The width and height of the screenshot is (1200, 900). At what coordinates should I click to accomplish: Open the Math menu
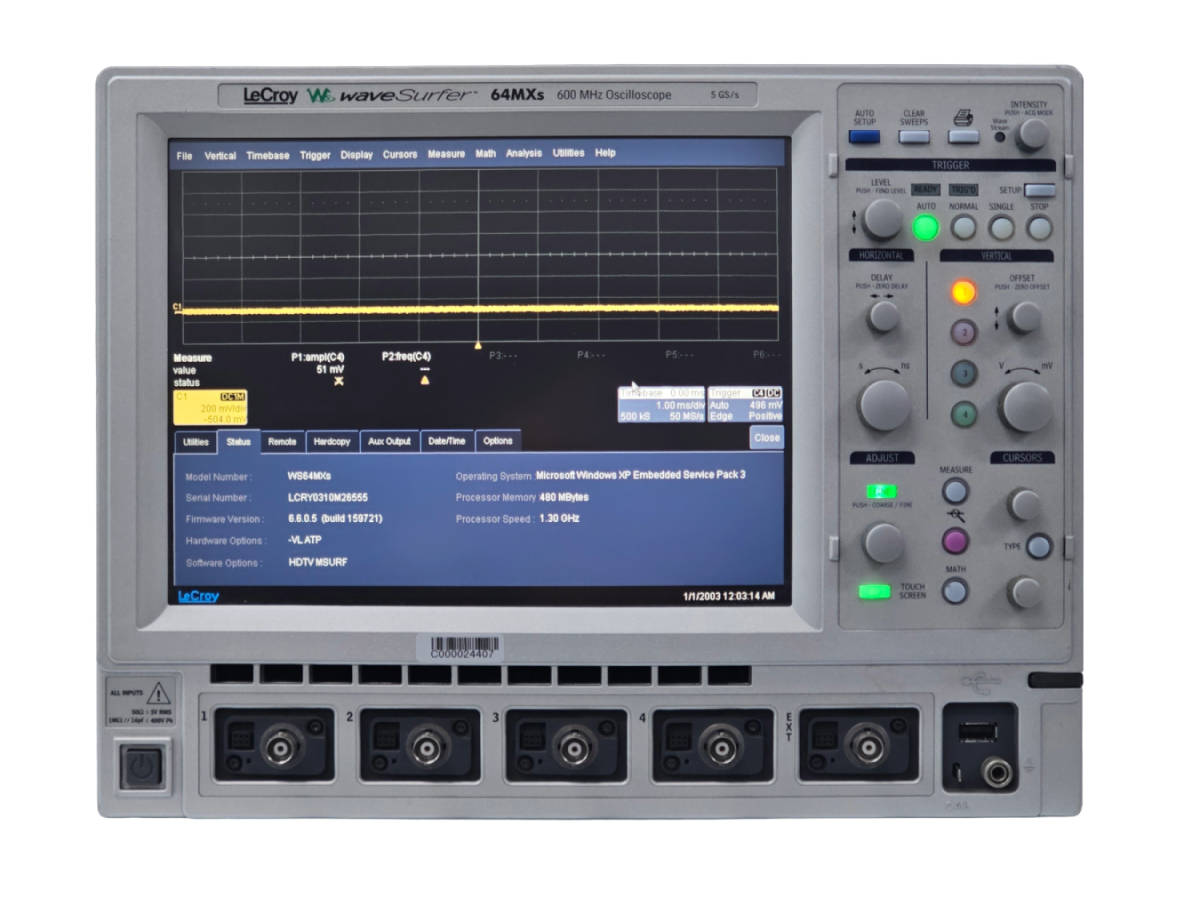[485, 154]
